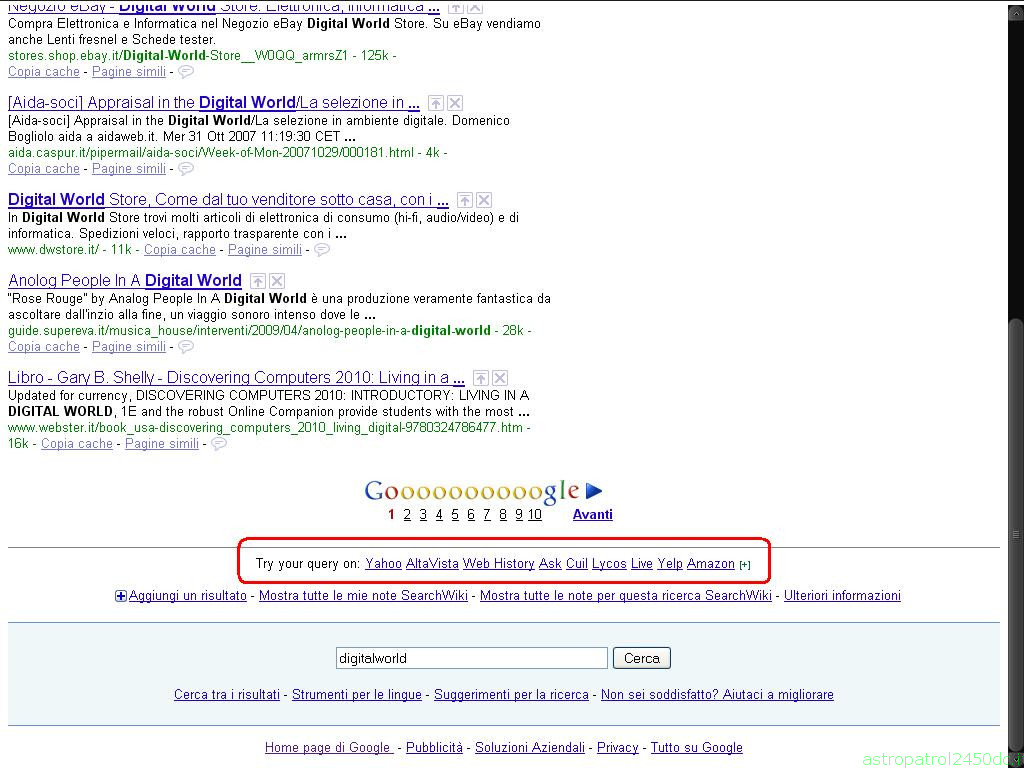Open the Tutto su Google link
Image resolution: width=1024 pixels, height=768 pixels.
(x=697, y=748)
